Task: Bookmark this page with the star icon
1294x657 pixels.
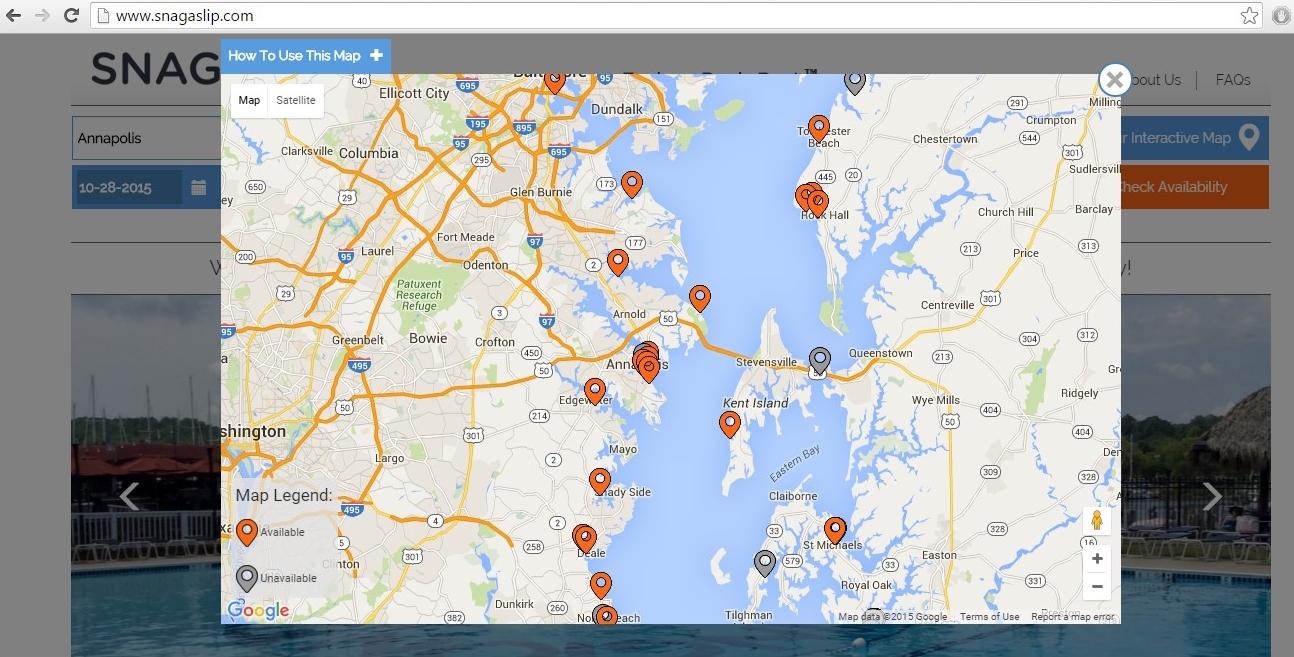Action: pos(1249,16)
